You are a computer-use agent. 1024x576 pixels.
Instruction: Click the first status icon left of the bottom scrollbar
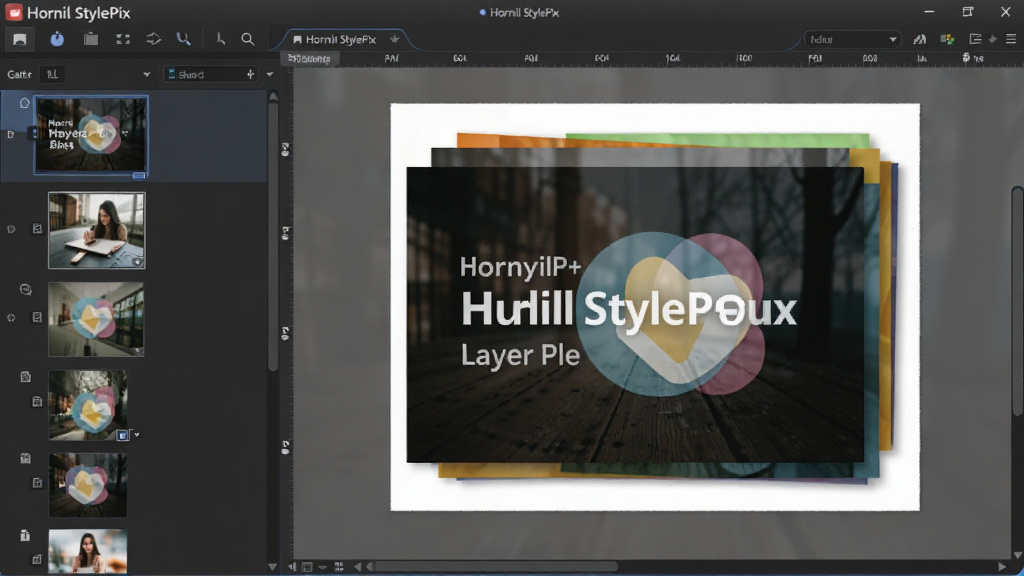pos(292,567)
